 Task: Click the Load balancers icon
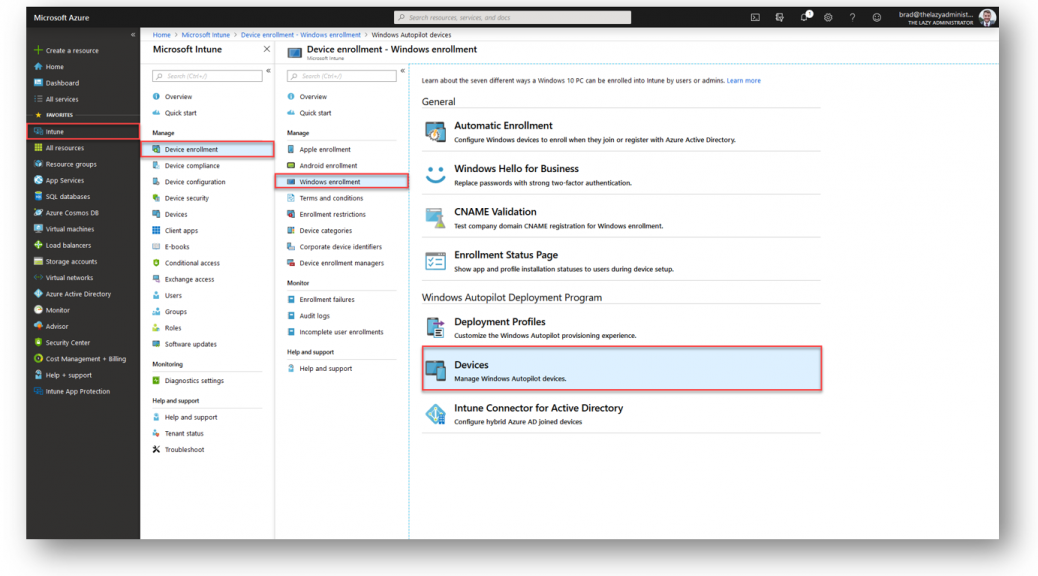click(x=38, y=245)
